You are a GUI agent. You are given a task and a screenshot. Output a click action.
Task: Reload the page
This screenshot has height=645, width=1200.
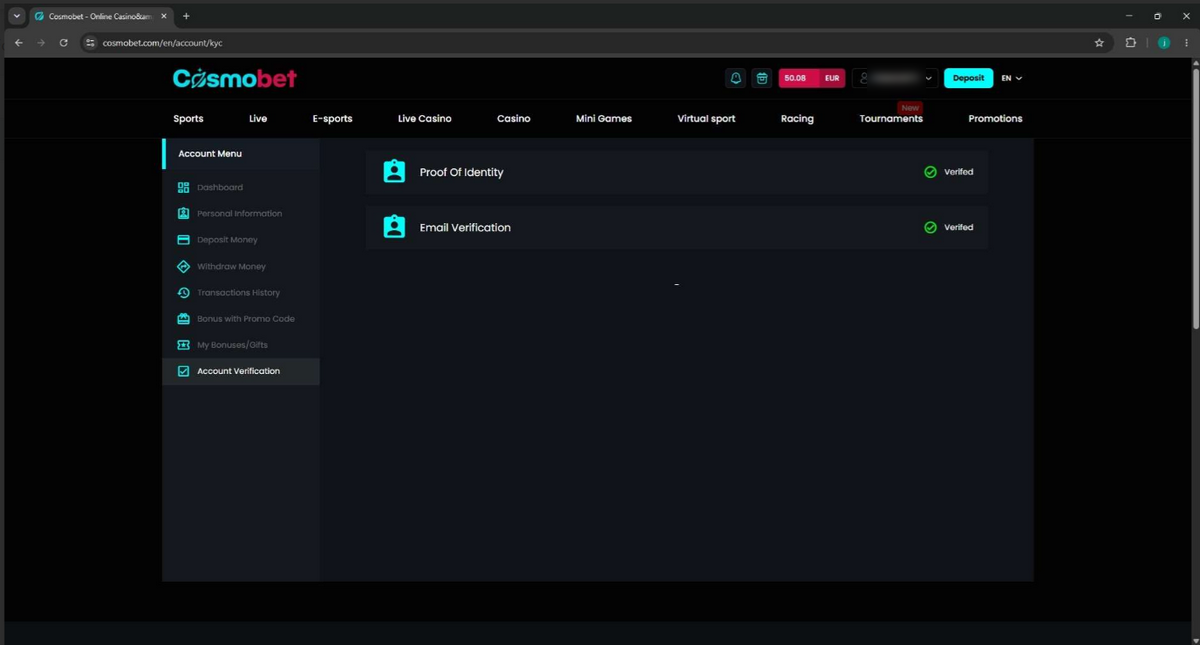pyautogui.click(x=64, y=43)
